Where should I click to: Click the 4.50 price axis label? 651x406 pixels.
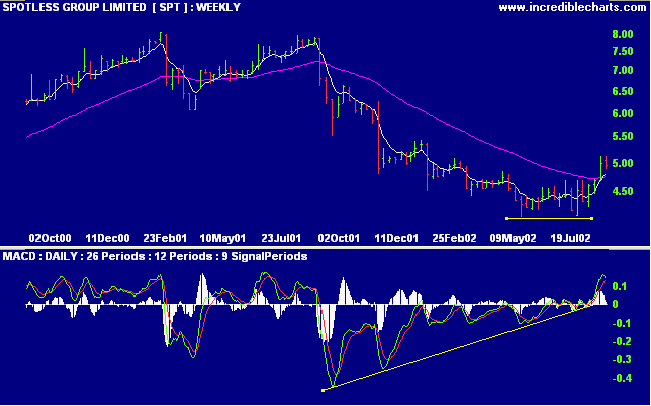(x=623, y=191)
